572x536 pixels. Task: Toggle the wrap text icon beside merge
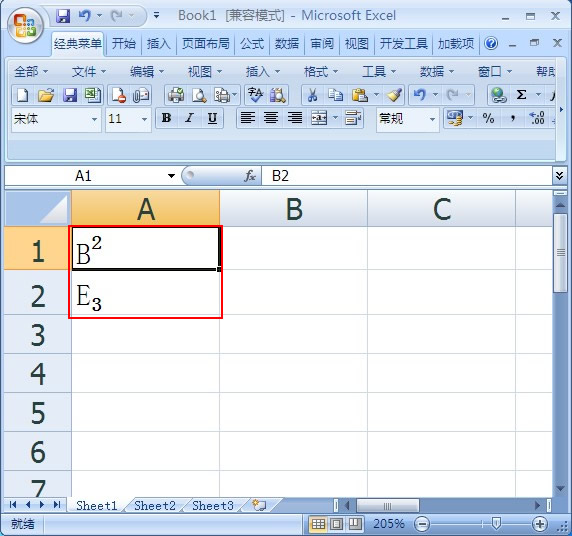(x=353, y=118)
